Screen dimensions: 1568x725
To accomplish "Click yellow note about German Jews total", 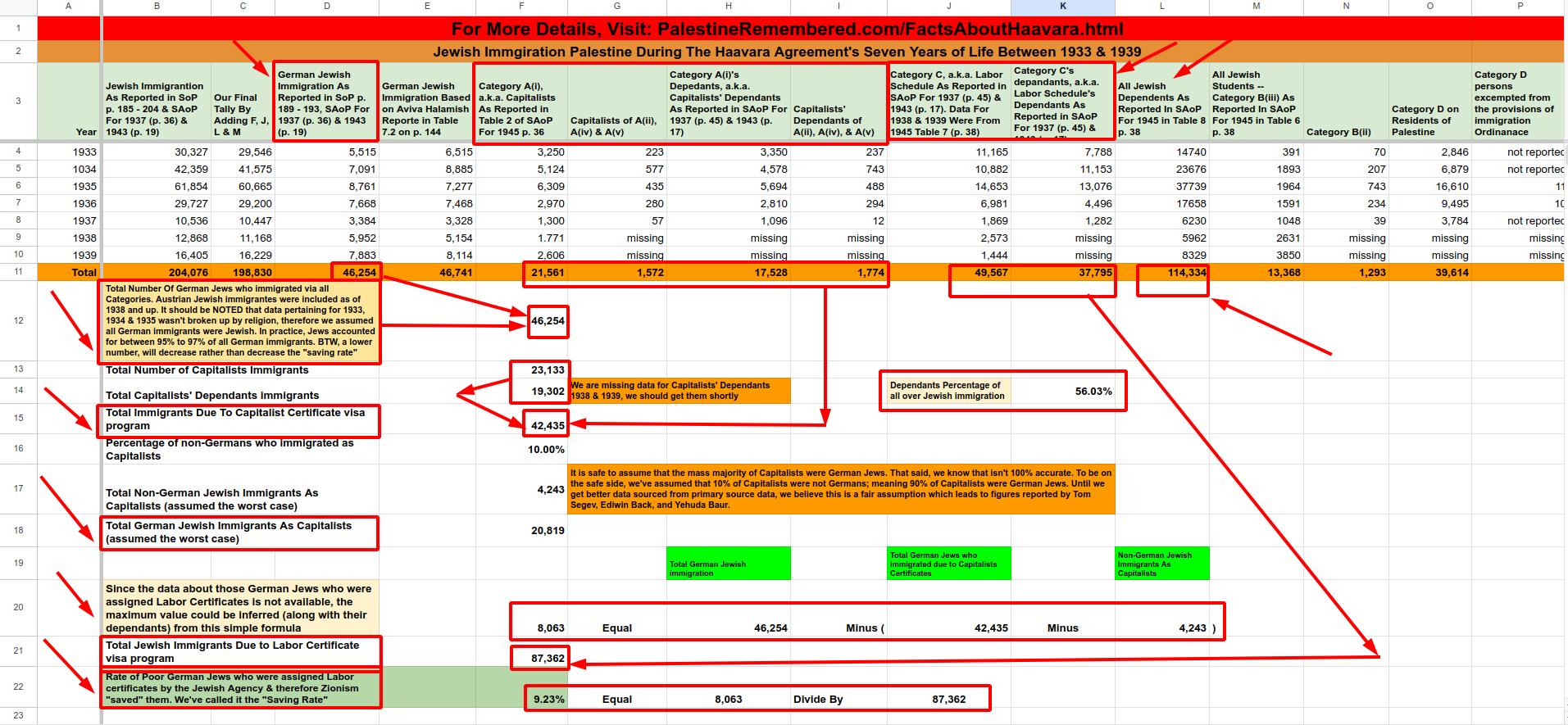I will (240, 321).
